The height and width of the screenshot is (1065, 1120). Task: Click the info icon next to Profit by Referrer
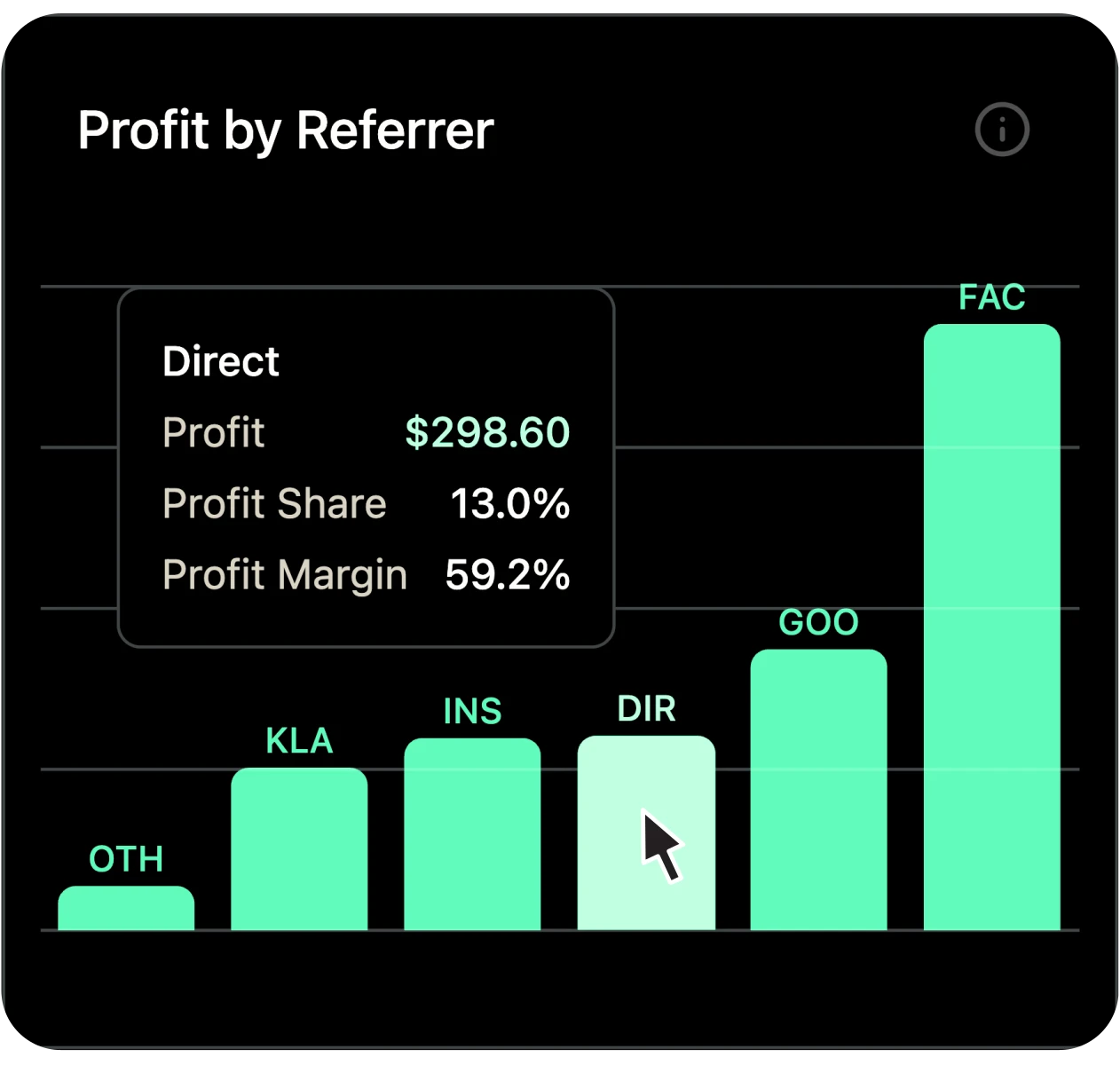[x=1002, y=130]
